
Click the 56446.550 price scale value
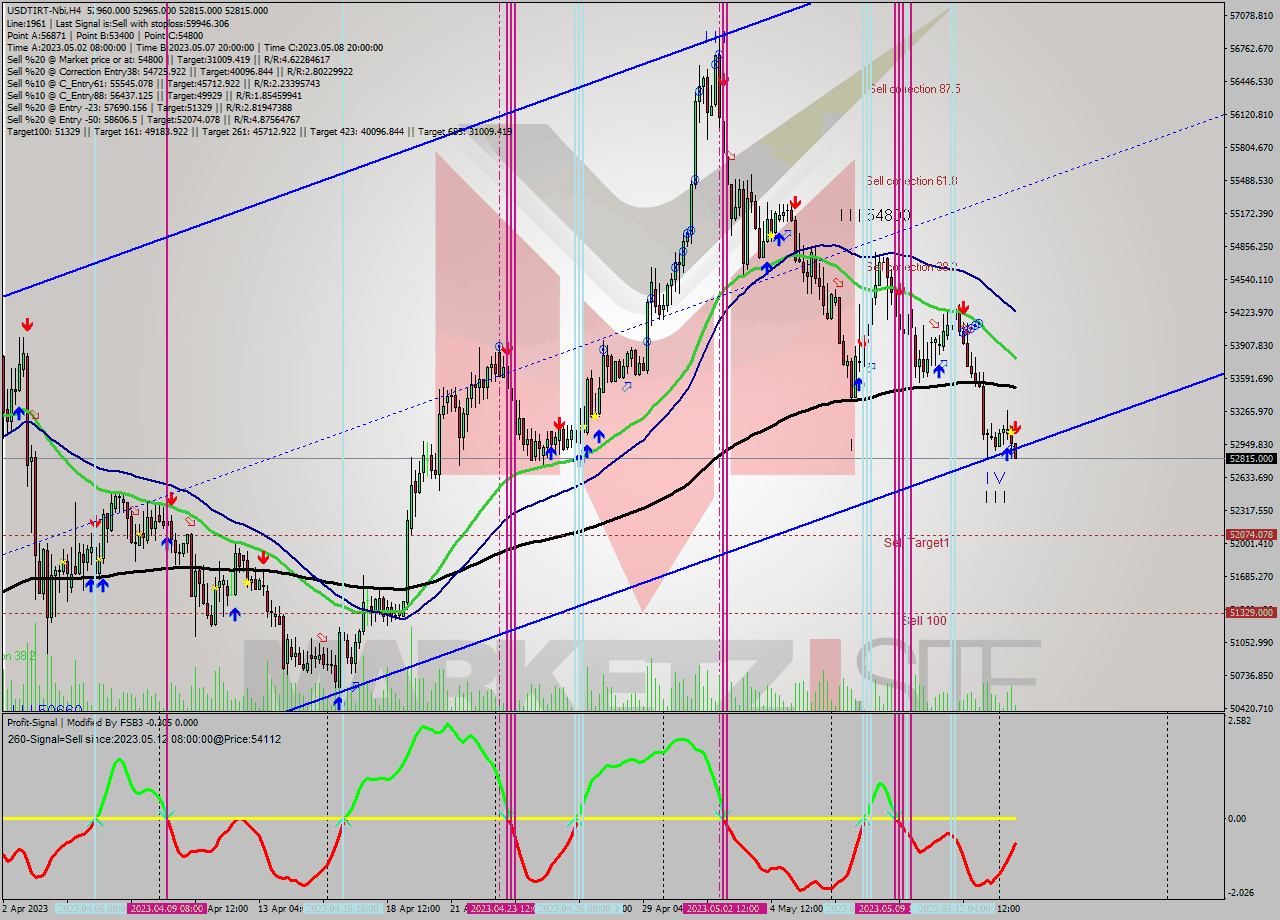click(x=1251, y=82)
